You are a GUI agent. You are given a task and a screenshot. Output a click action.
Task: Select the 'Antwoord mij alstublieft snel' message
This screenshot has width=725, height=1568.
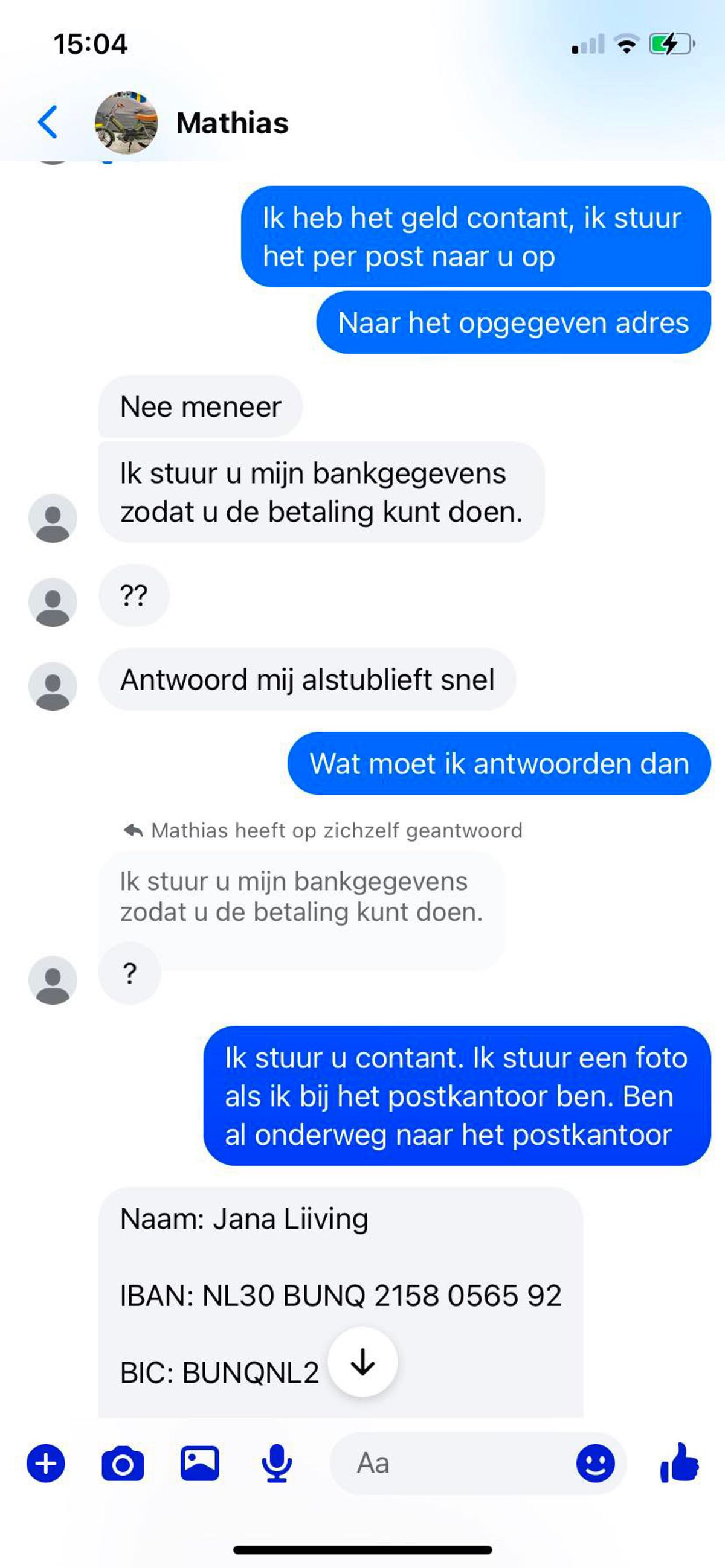click(x=307, y=679)
